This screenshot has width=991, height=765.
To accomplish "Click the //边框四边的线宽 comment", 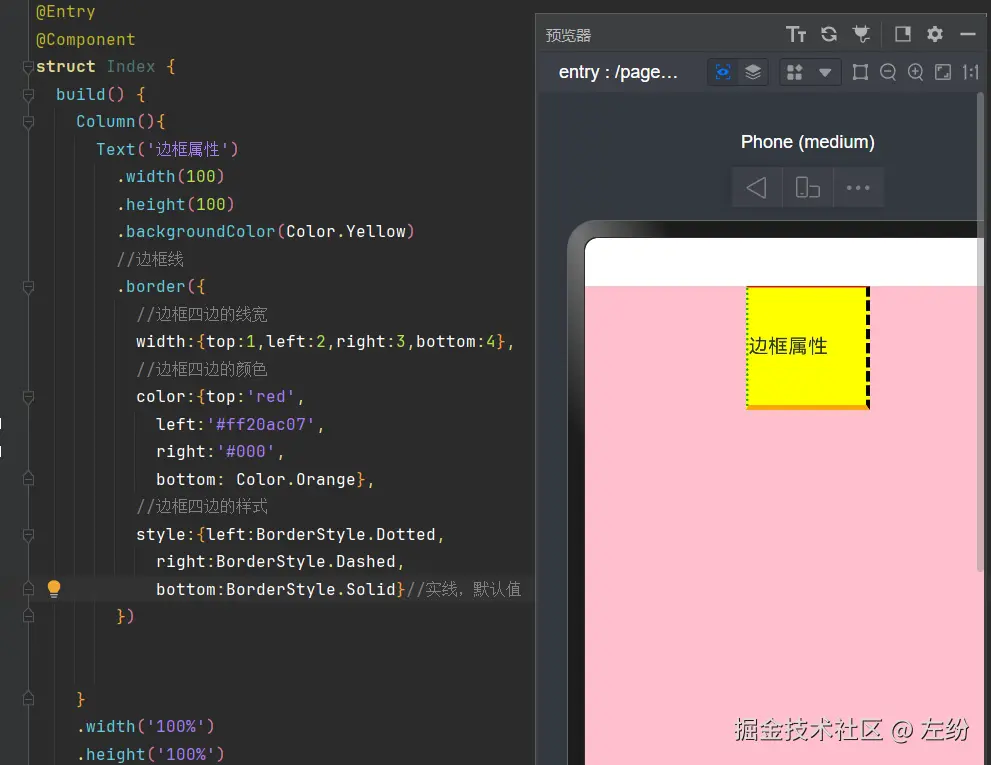I will [x=202, y=314].
